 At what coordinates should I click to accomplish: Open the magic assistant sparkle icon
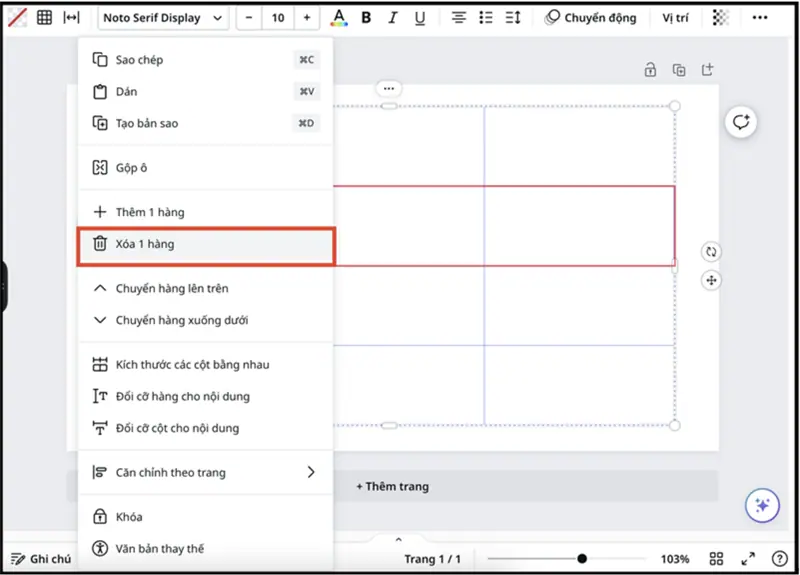(762, 506)
